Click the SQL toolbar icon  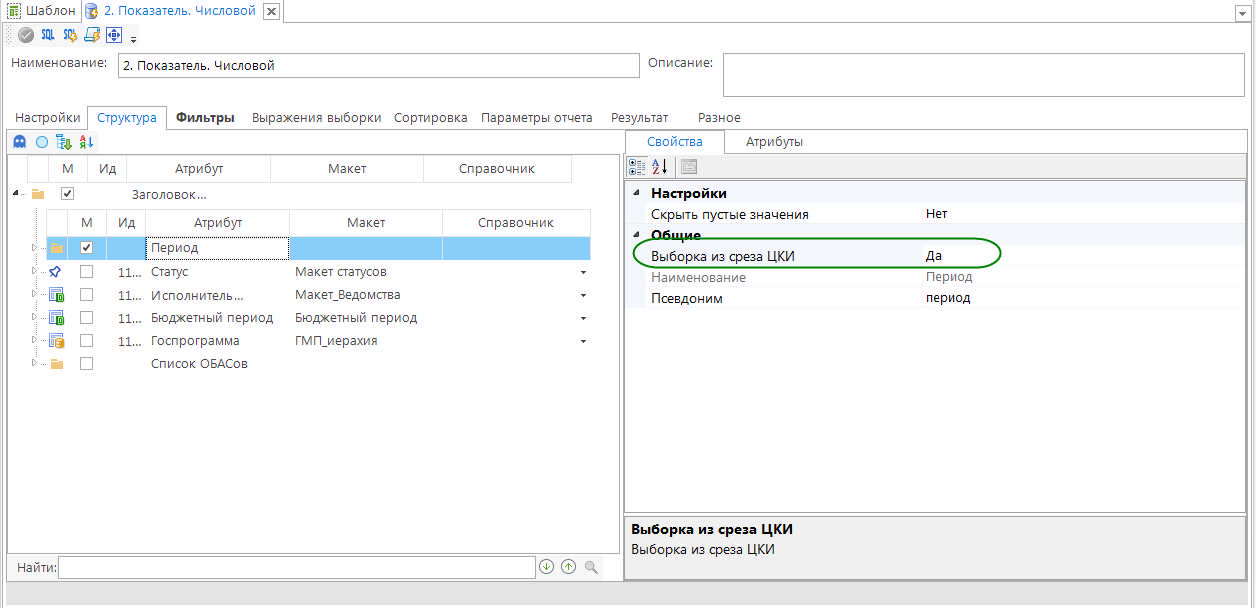(x=48, y=35)
